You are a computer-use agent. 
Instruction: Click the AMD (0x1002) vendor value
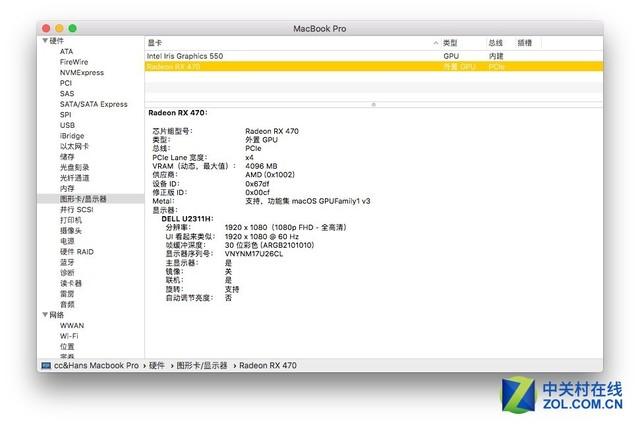tap(270, 175)
